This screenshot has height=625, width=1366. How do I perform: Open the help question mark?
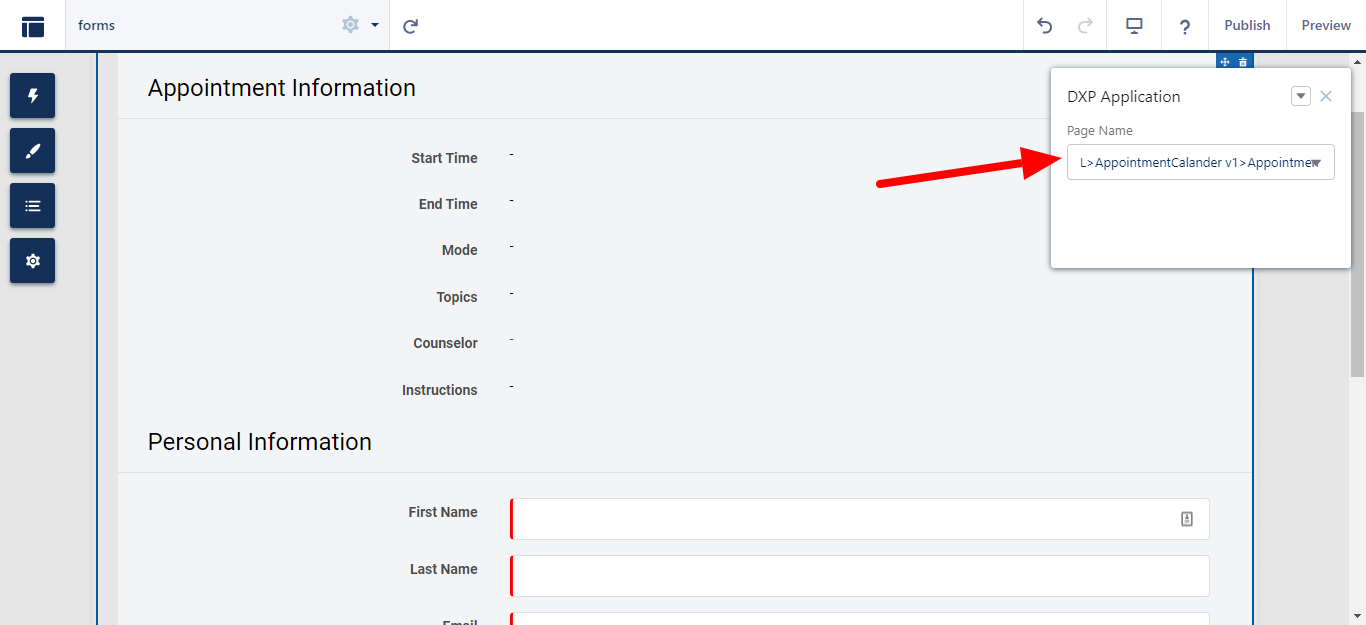tap(1185, 26)
